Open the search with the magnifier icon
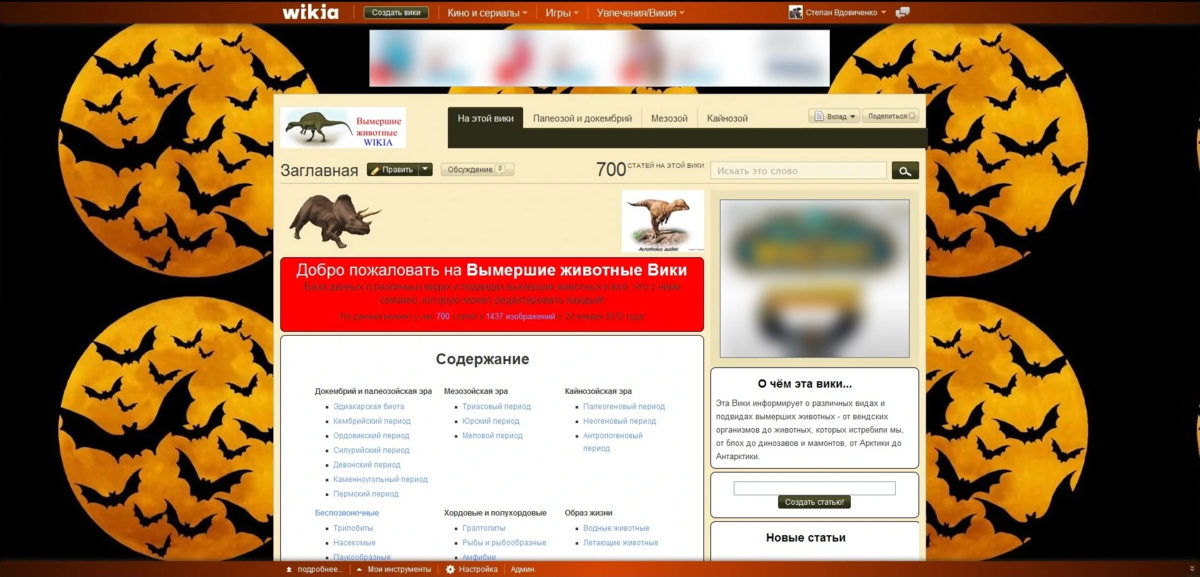This screenshot has height=577, width=1200. click(x=906, y=169)
